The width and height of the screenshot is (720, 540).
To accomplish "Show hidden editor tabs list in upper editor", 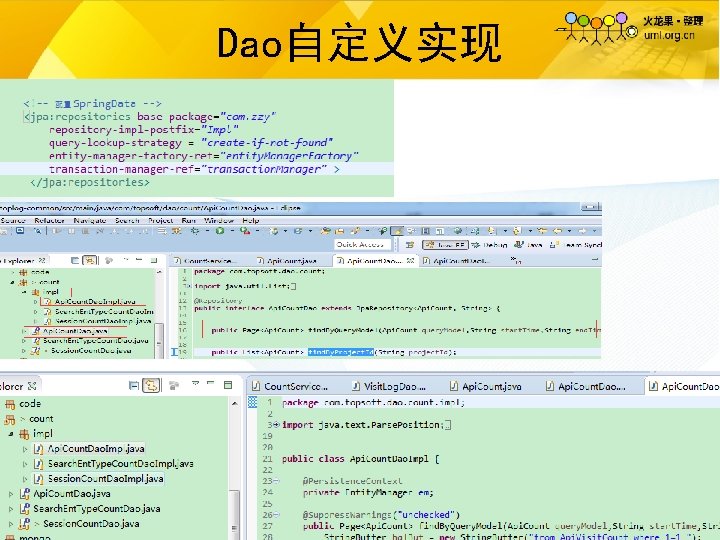I will 516,260.
